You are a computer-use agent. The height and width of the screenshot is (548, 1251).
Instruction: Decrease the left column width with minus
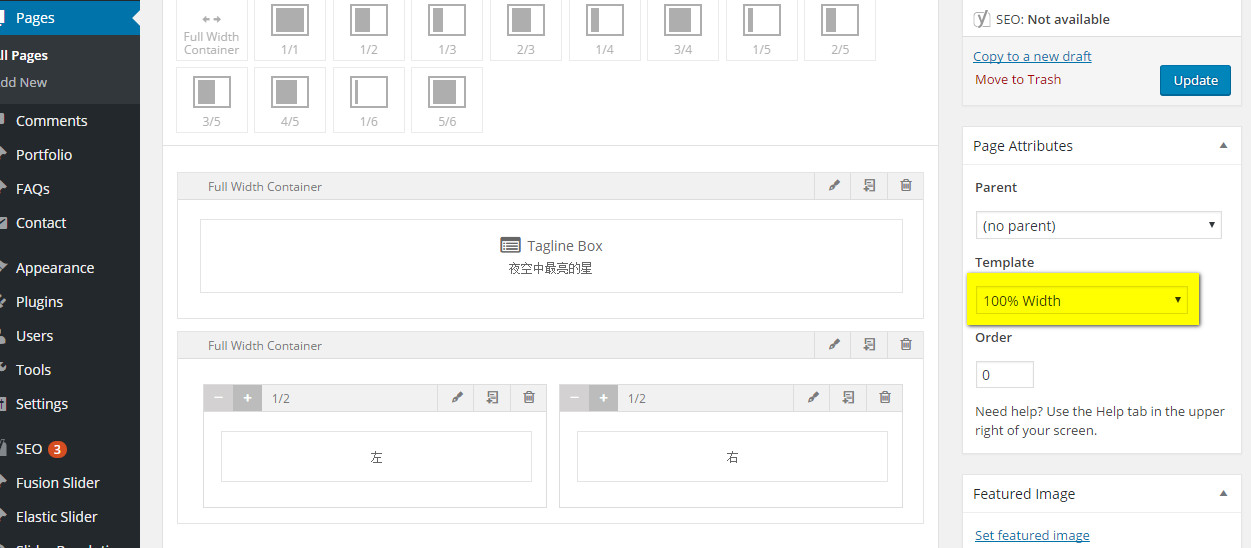click(x=219, y=398)
